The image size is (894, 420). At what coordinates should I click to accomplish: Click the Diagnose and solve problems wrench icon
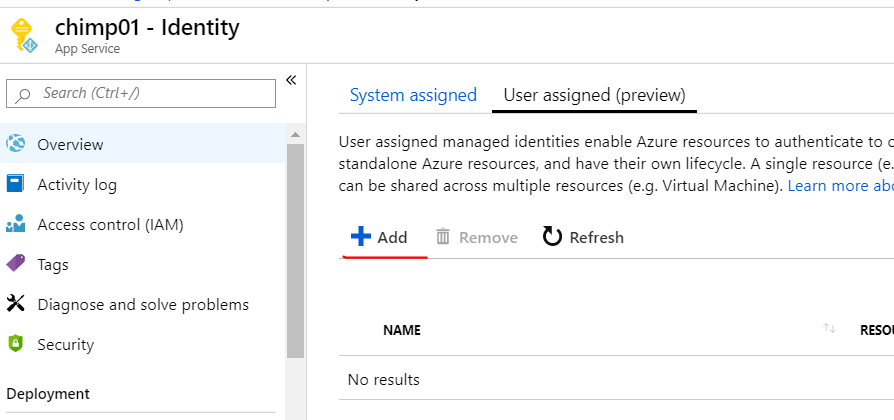click(16, 304)
